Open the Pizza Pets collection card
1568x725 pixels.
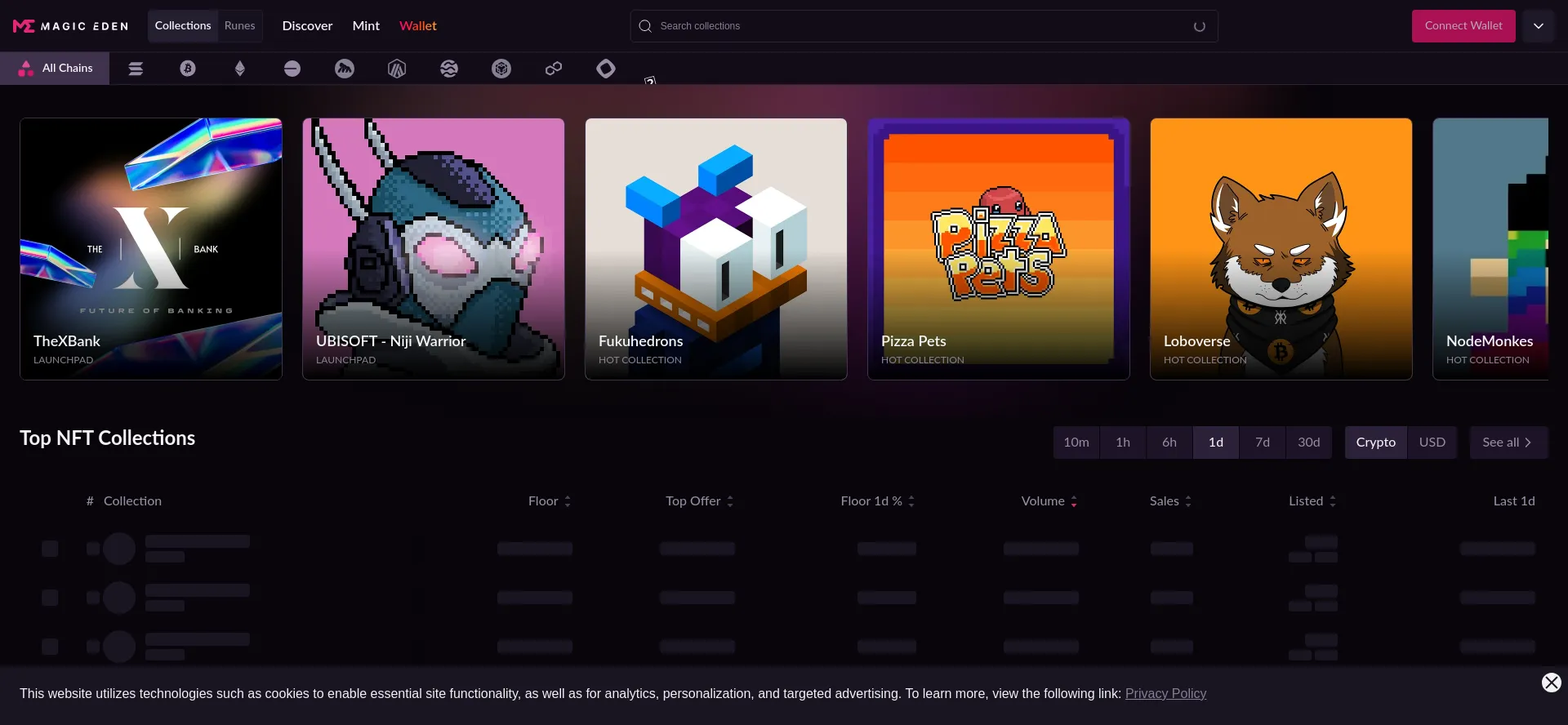(998, 249)
